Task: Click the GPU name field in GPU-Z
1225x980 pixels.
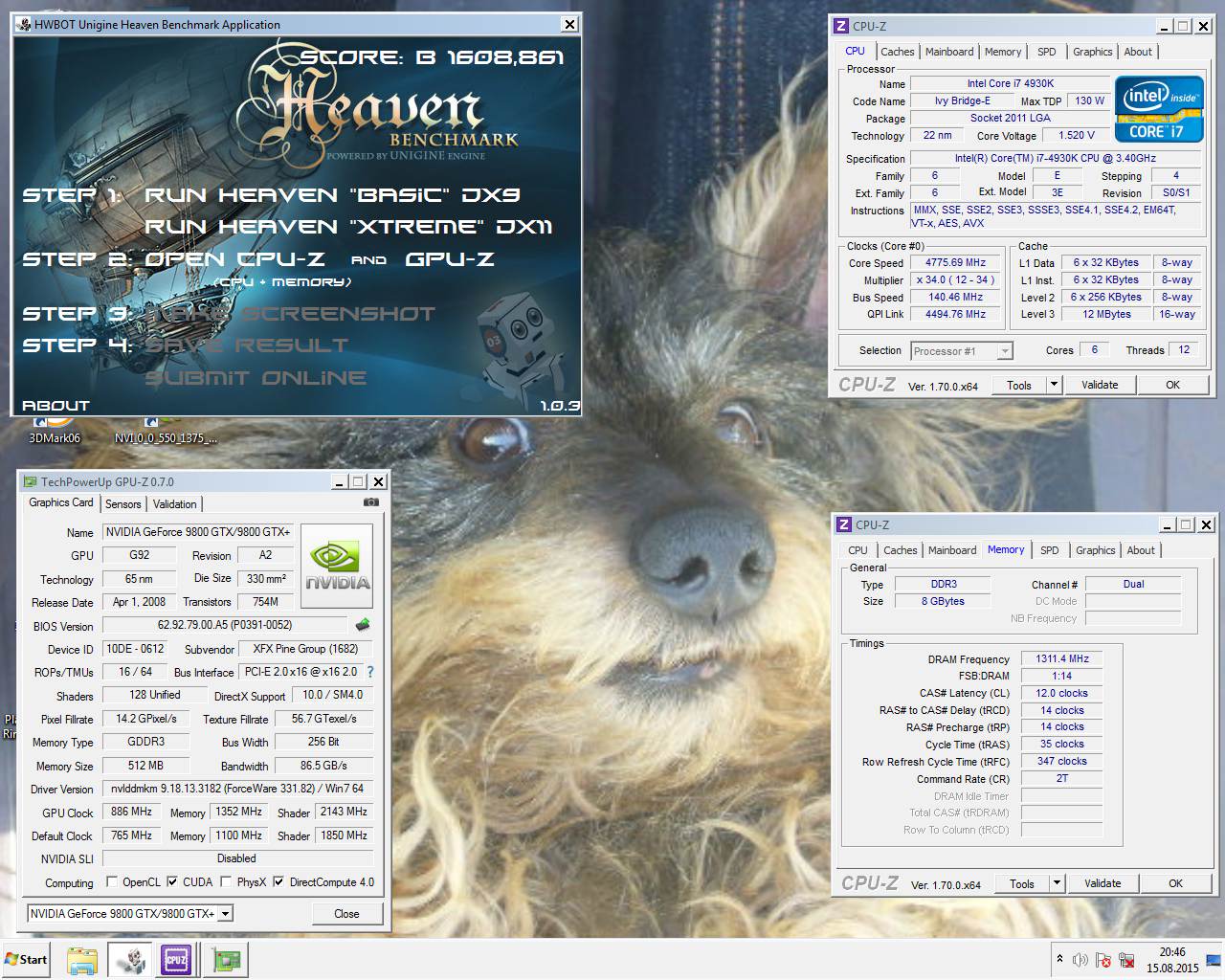Action: coord(198,532)
